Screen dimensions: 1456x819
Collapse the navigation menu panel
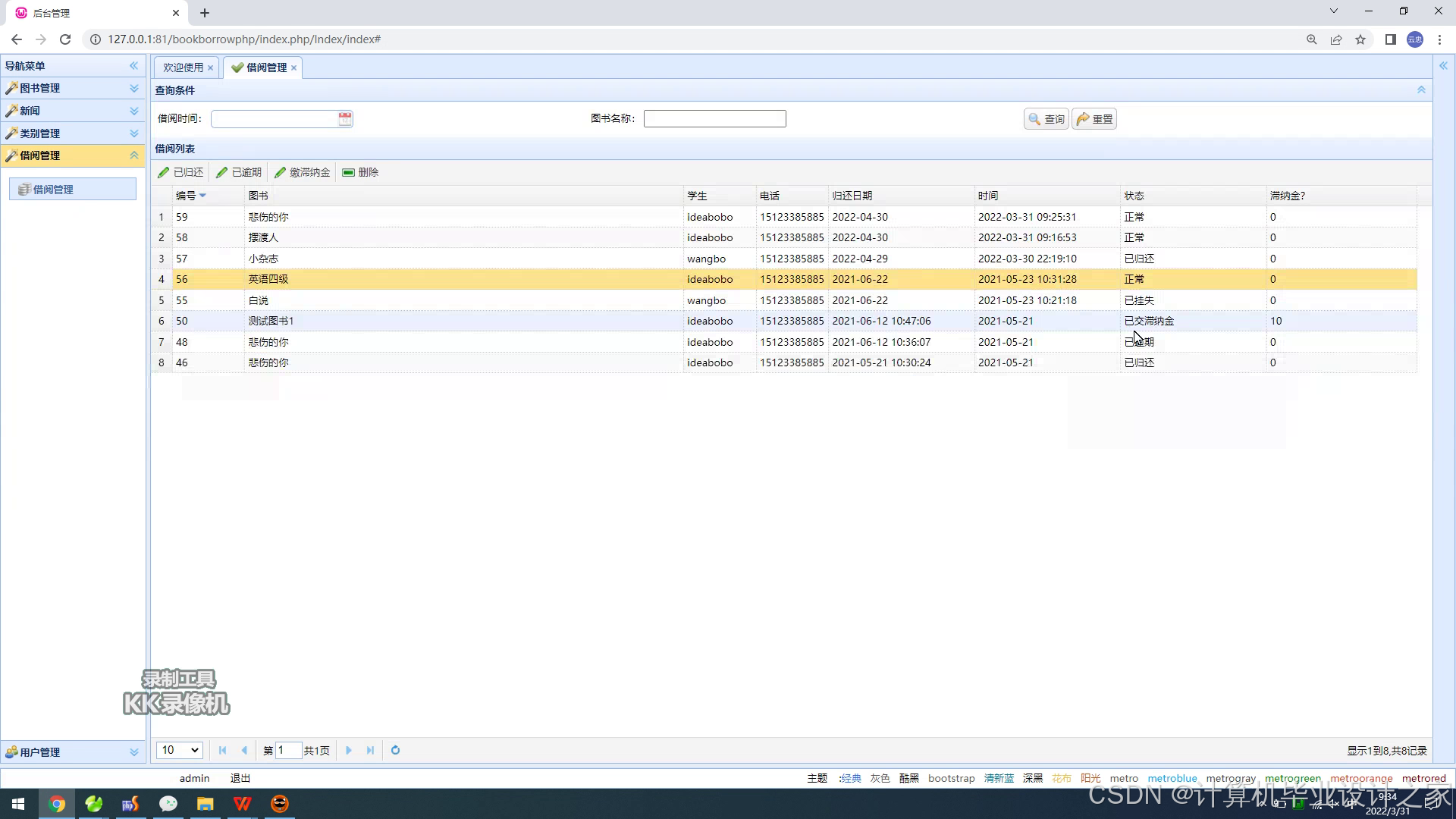coord(133,66)
